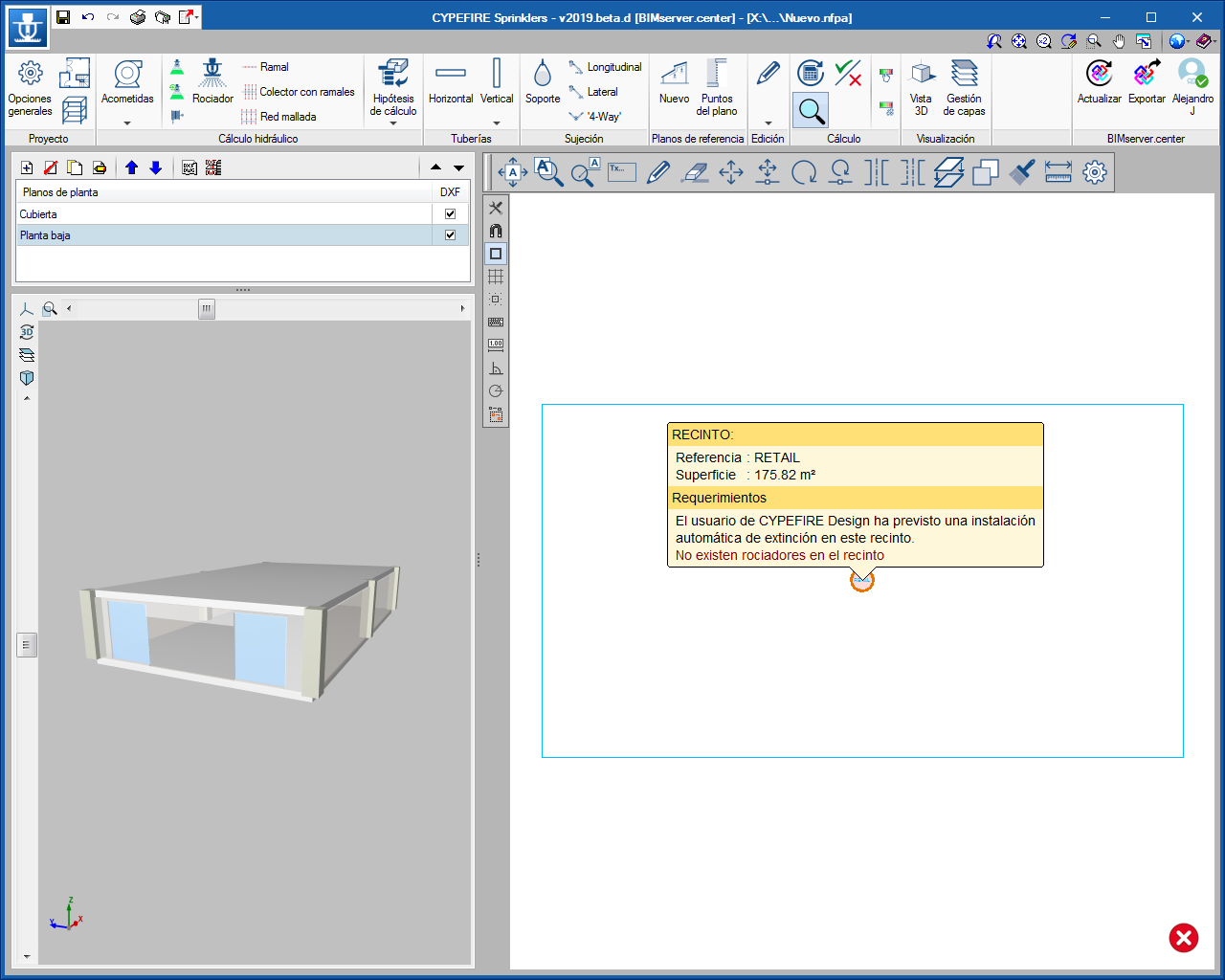The height and width of the screenshot is (980, 1225).
Task: Delete the selected floor plan
Action: coord(51,167)
